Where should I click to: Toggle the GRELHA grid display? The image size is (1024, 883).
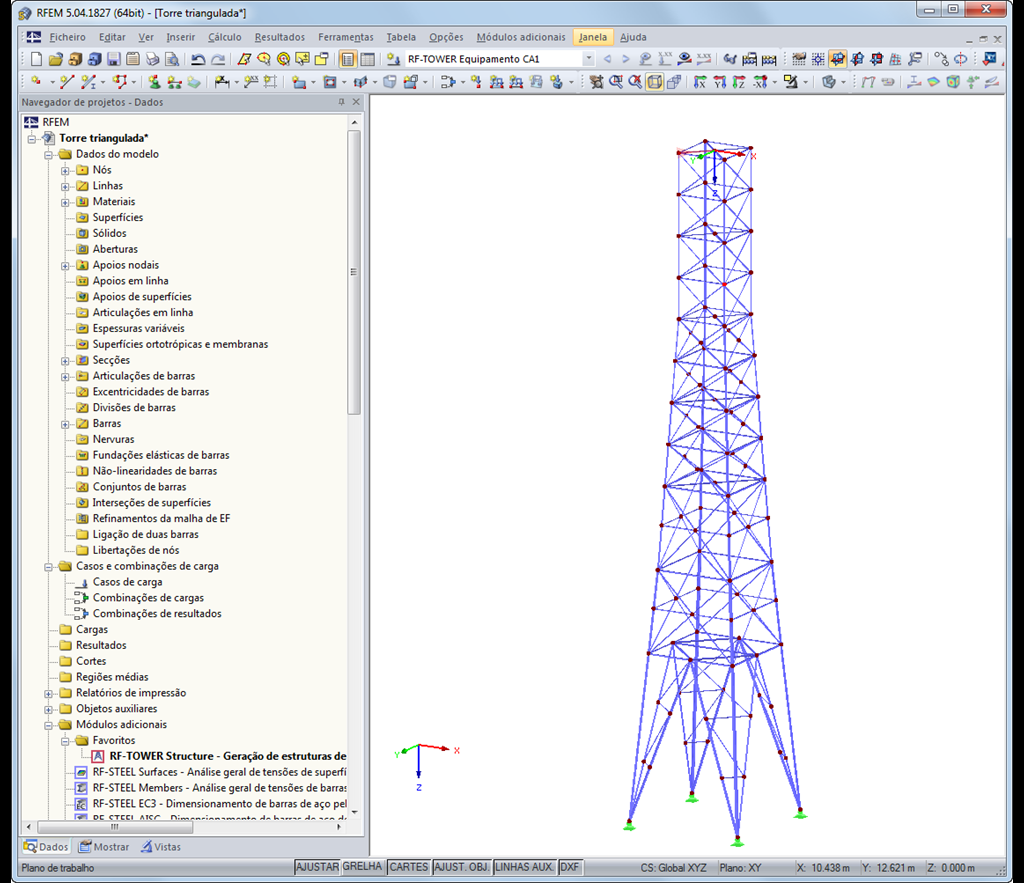pyautogui.click(x=363, y=867)
